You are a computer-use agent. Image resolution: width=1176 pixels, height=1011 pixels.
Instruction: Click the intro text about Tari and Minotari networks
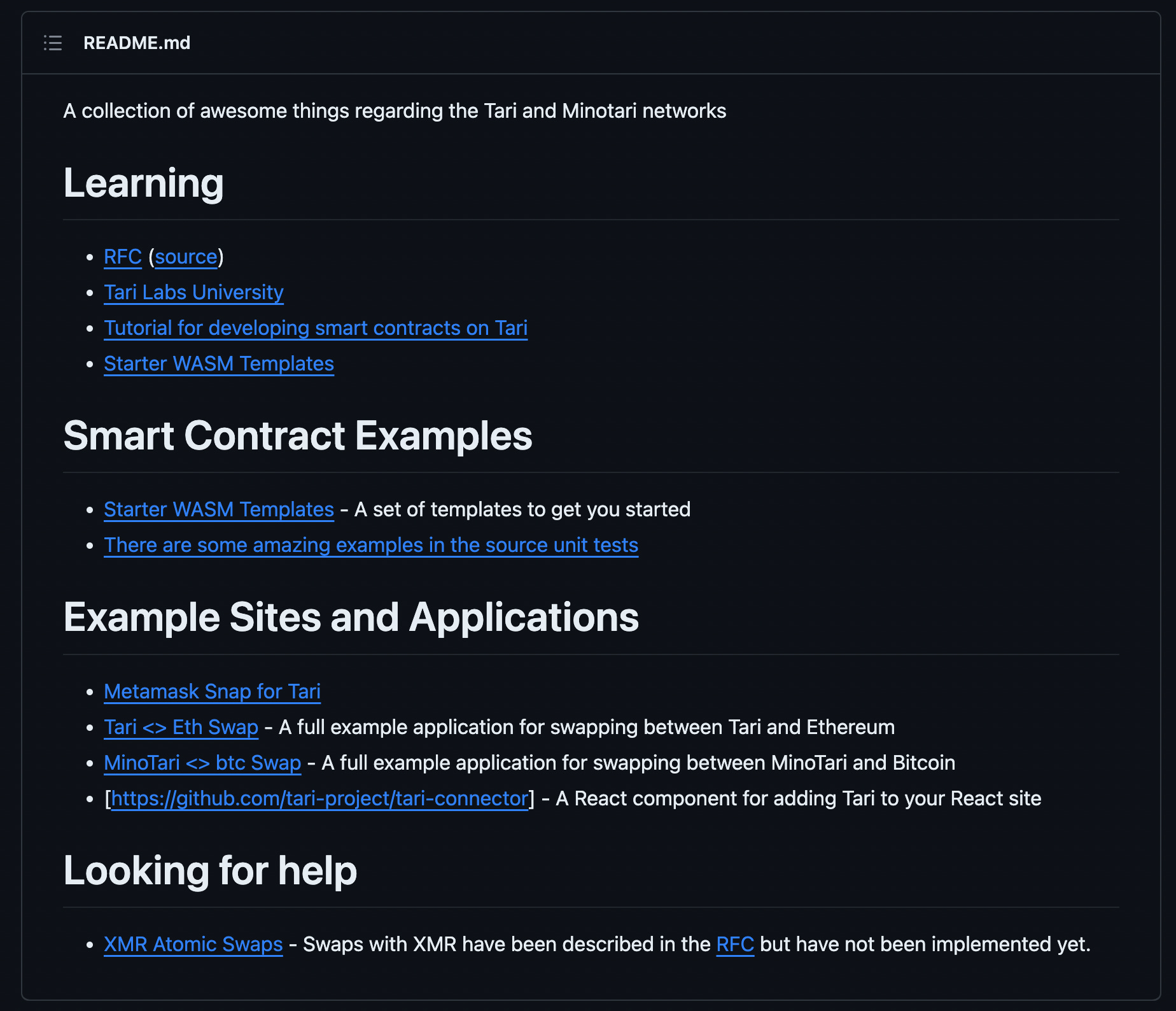(x=395, y=111)
